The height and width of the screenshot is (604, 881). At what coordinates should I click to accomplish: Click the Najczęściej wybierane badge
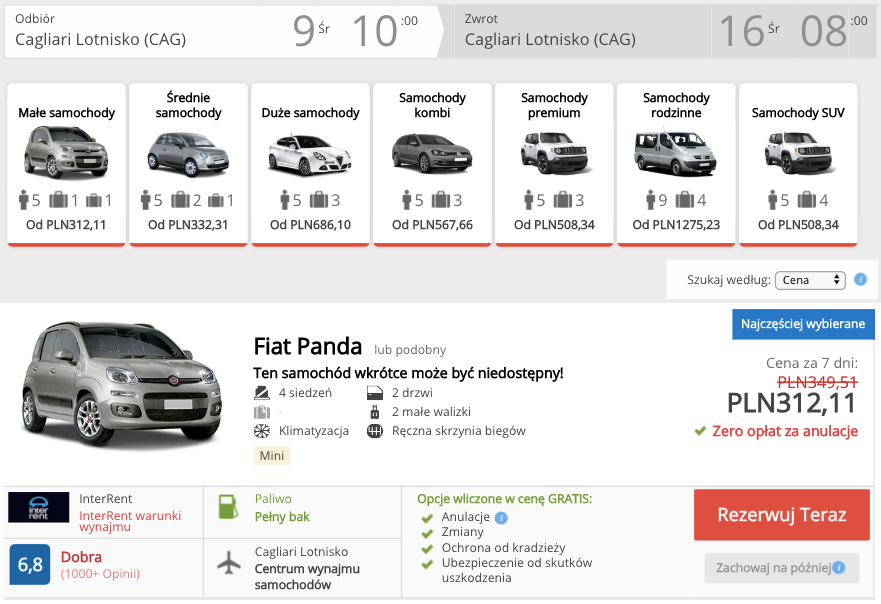[x=803, y=324]
